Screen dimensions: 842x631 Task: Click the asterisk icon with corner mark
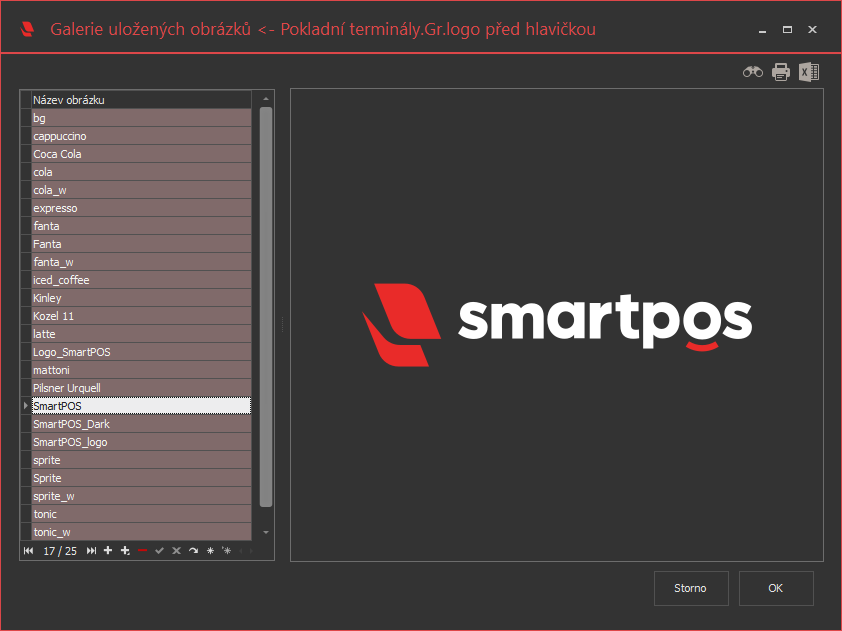pyautogui.click(x=227, y=550)
